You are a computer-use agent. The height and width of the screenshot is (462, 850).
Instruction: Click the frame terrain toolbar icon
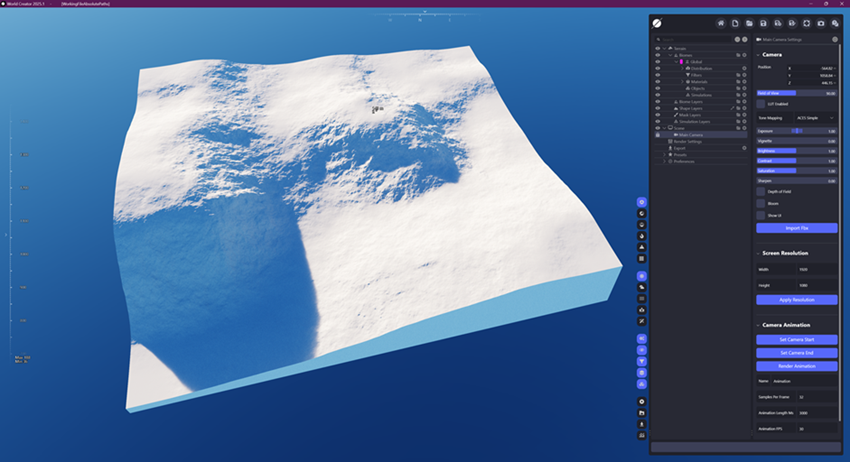click(x=806, y=23)
